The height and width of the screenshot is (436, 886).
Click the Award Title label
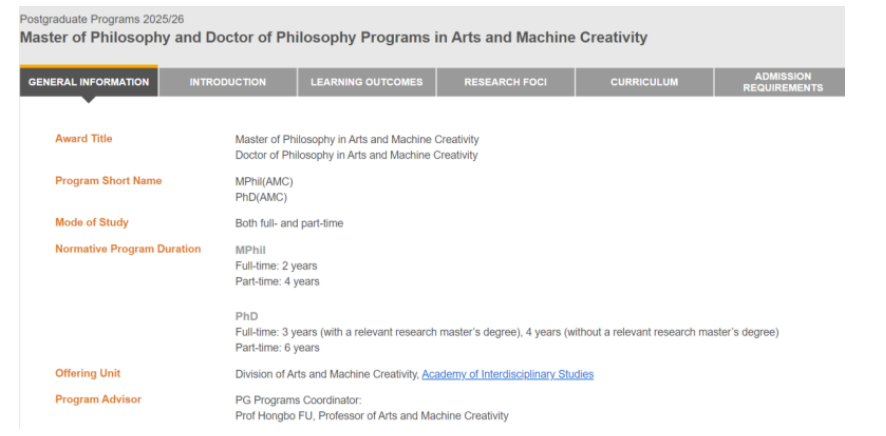point(84,139)
